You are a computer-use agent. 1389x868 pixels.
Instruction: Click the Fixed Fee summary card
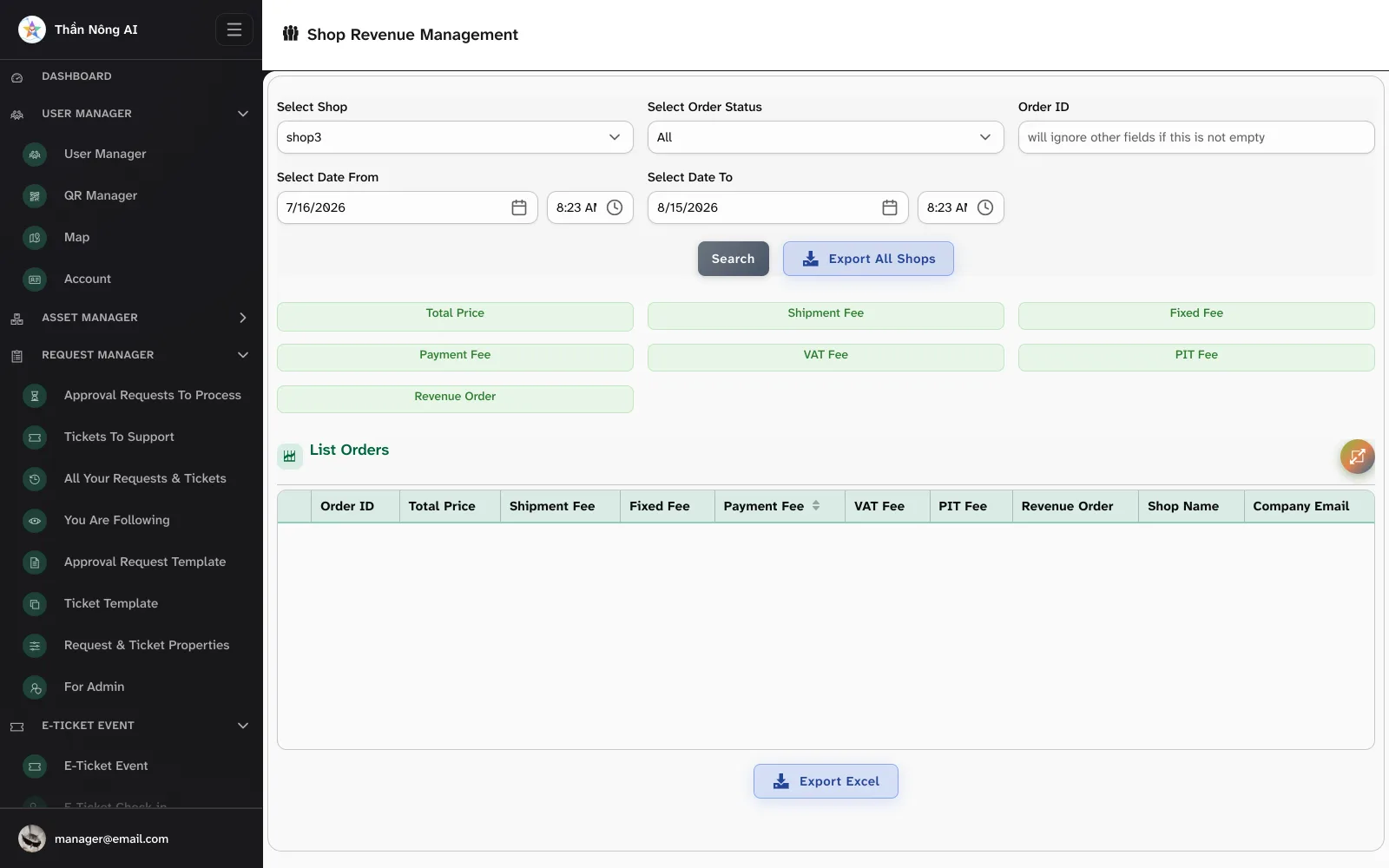(1196, 316)
